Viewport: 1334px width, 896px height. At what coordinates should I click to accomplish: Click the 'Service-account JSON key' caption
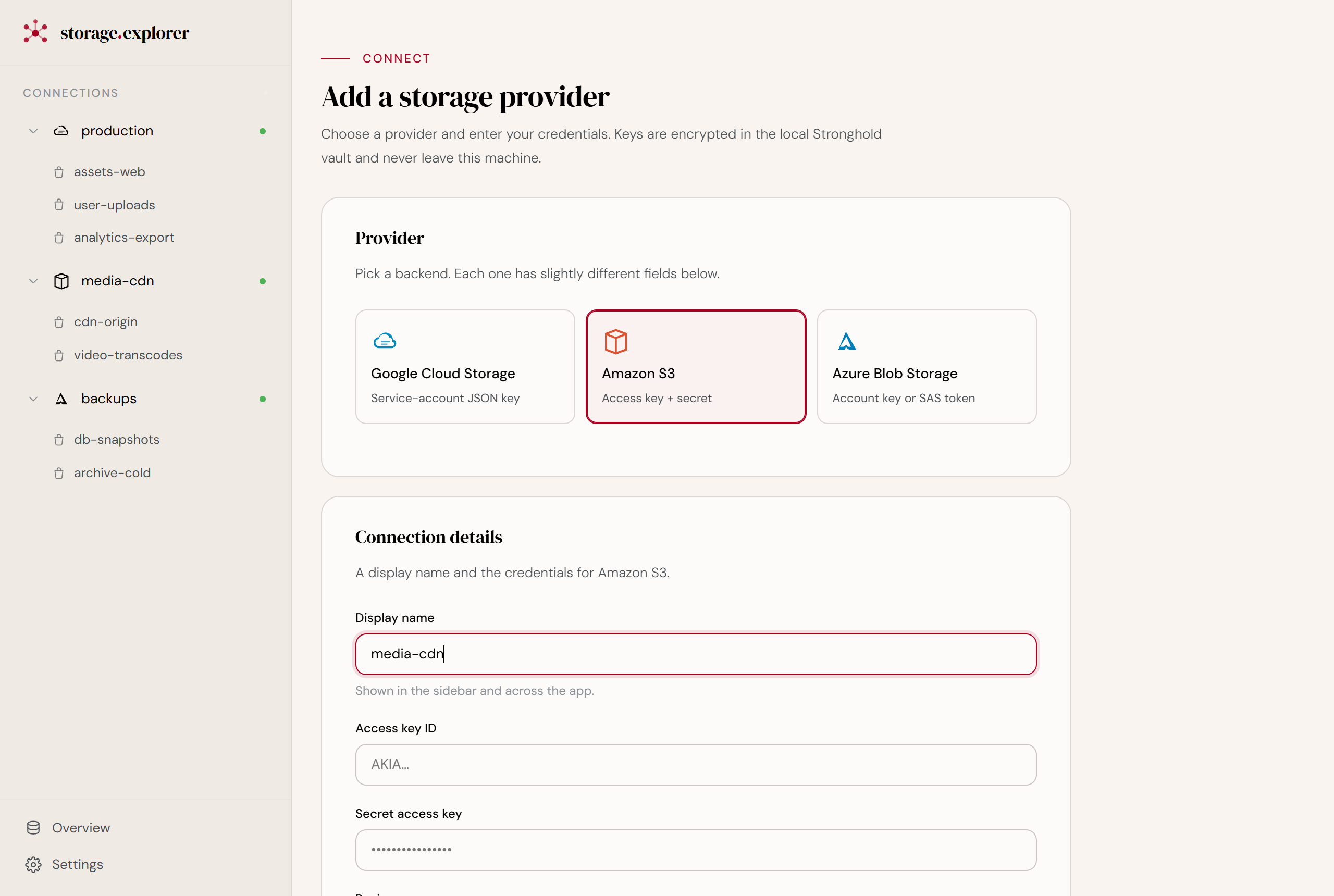click(445, 399)
